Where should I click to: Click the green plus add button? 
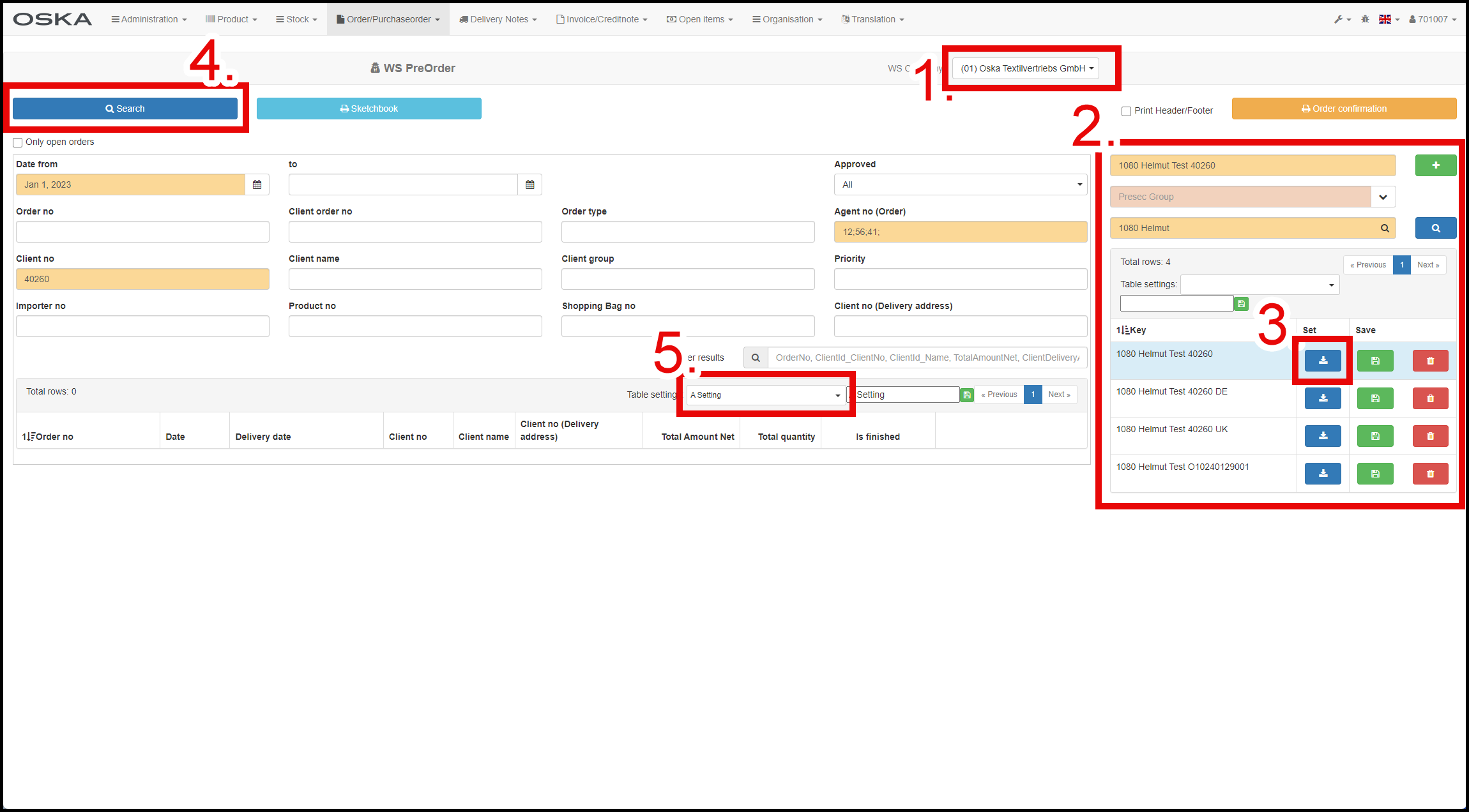pyautogui.click(x=1435, y=165)
